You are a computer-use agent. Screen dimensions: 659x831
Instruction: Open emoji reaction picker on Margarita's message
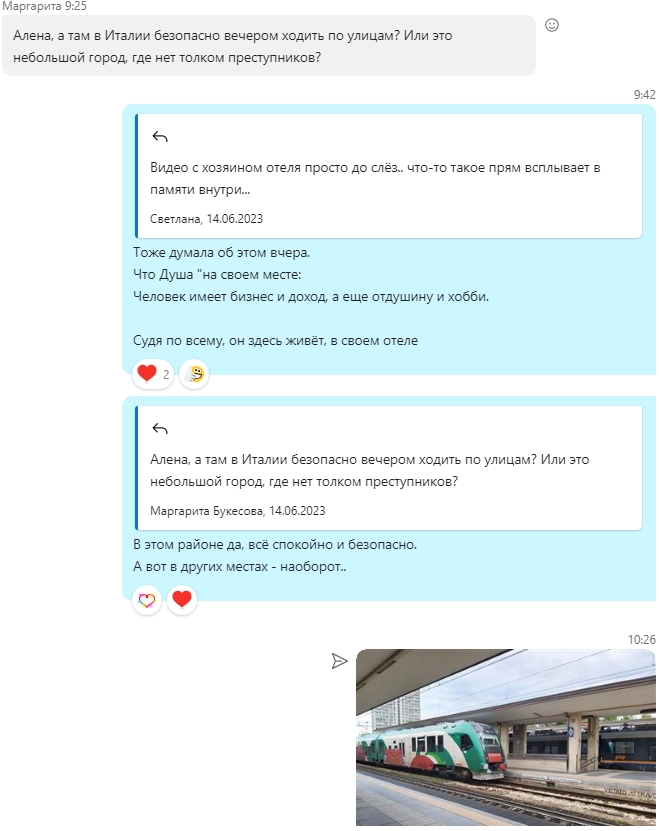tap(552, 25)
